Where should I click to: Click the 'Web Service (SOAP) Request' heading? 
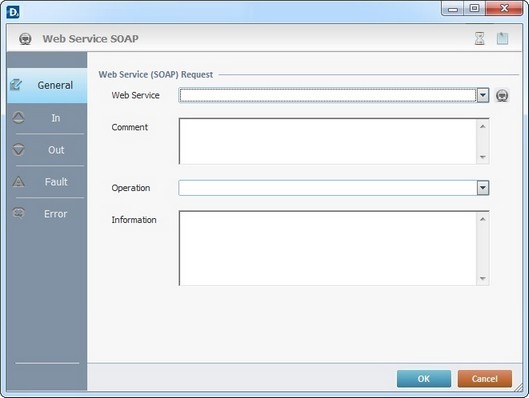156,75
